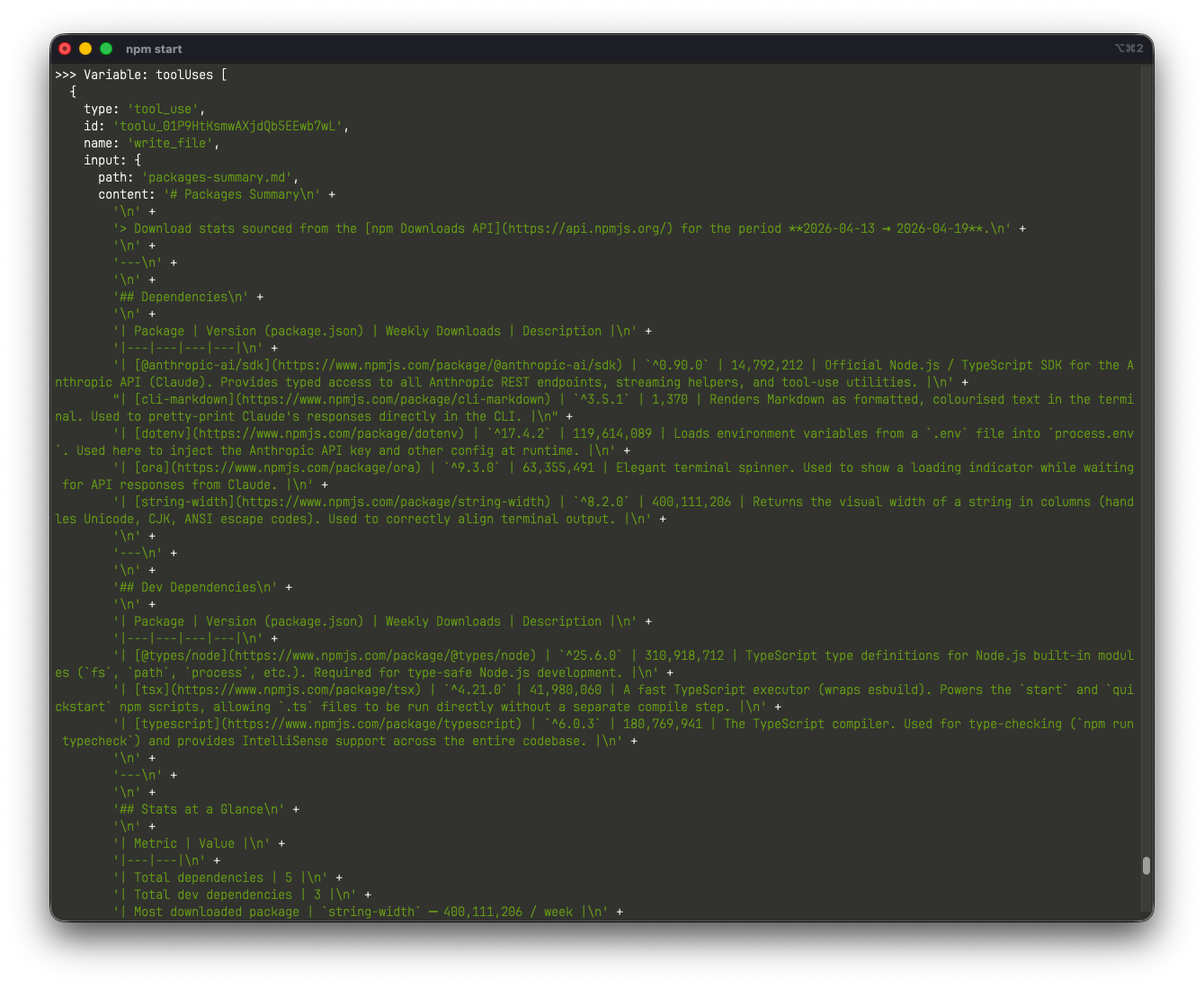Click the tsx download count 41,980,060
This screenshot has width=1204, height=988.
point(566,690)
